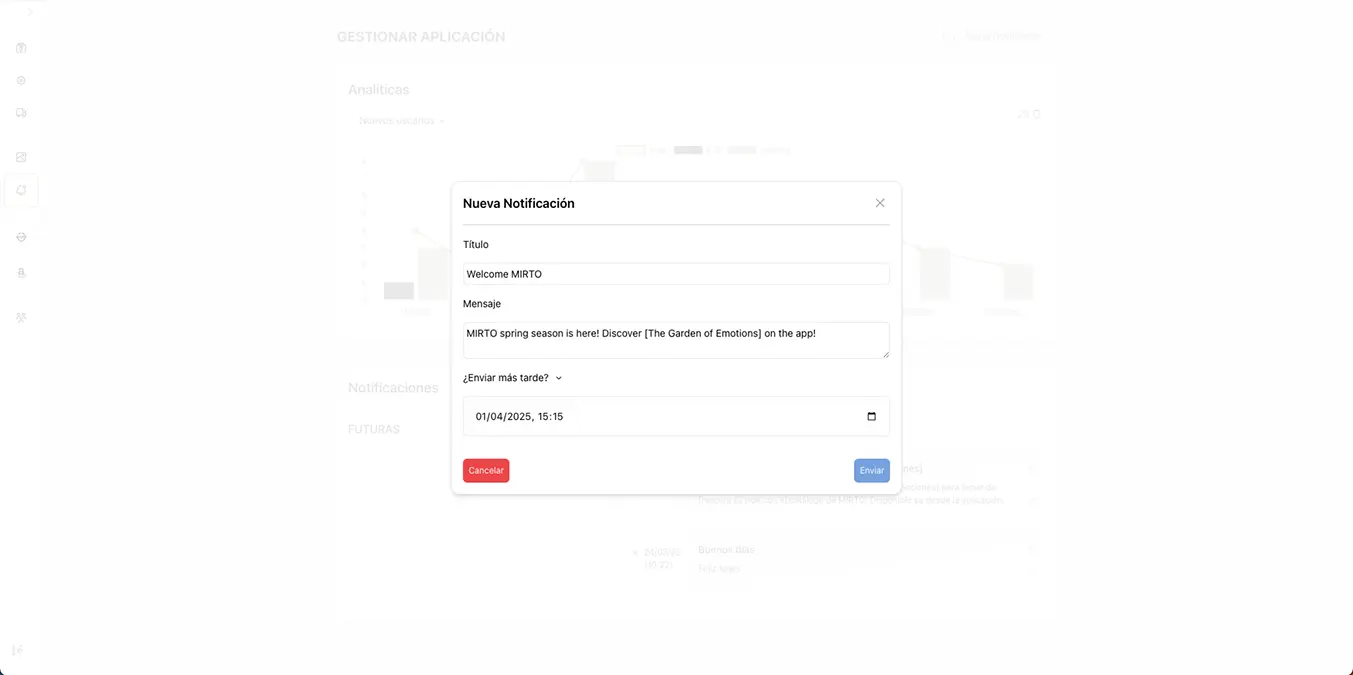Expand the sidebar with the top chevron
This screenshot has width=1353, height=675.
tap(30, 12)
